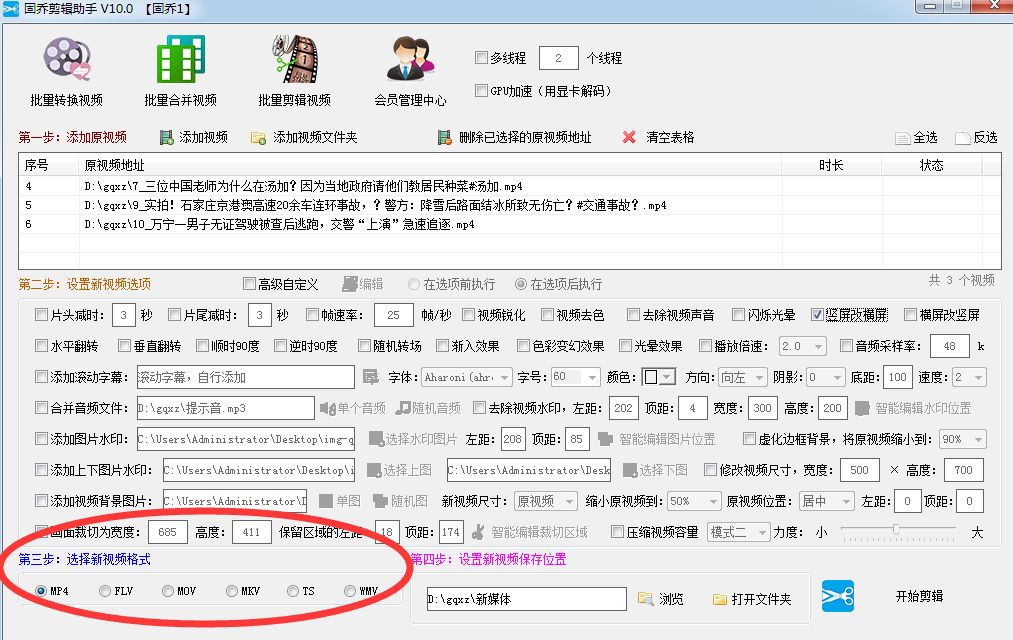
Task: Click 添加视频 button icon
Action: point(166,137)
